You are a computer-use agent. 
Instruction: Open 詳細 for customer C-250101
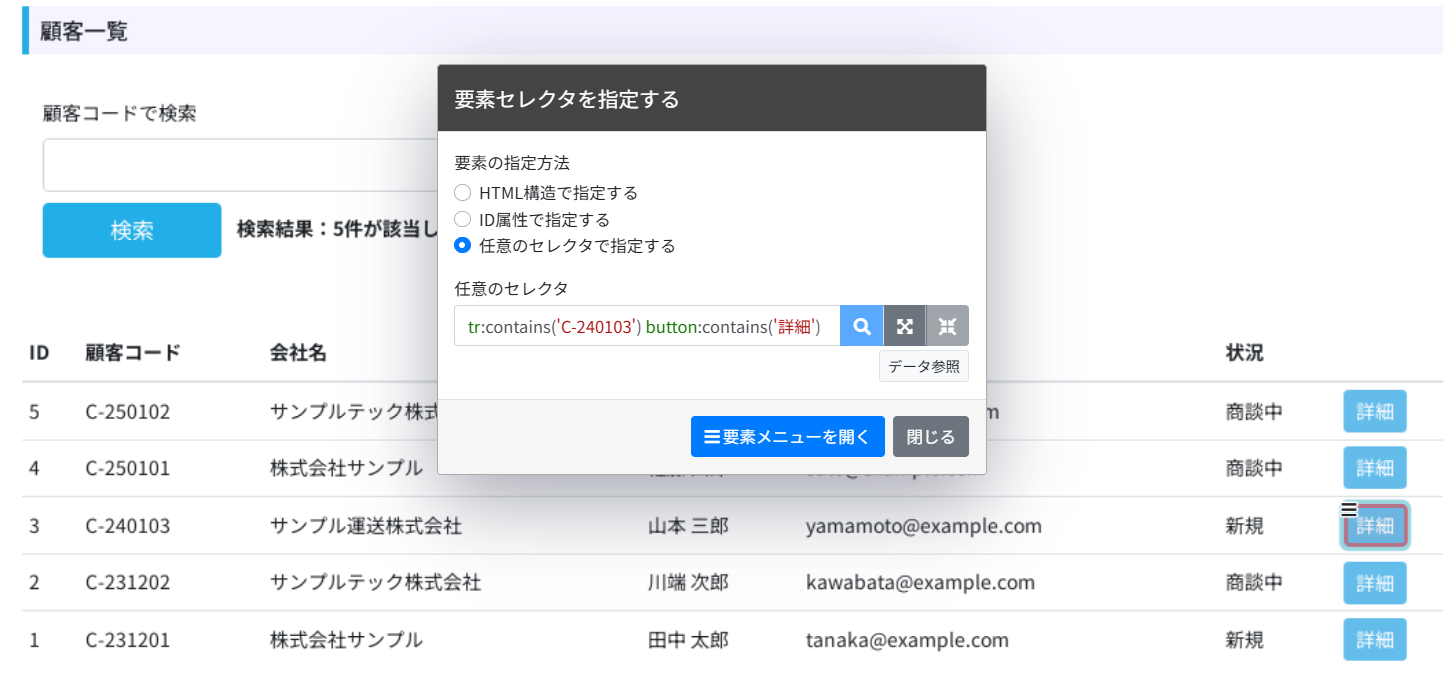pyautogui.click(x=1375, y=468)
